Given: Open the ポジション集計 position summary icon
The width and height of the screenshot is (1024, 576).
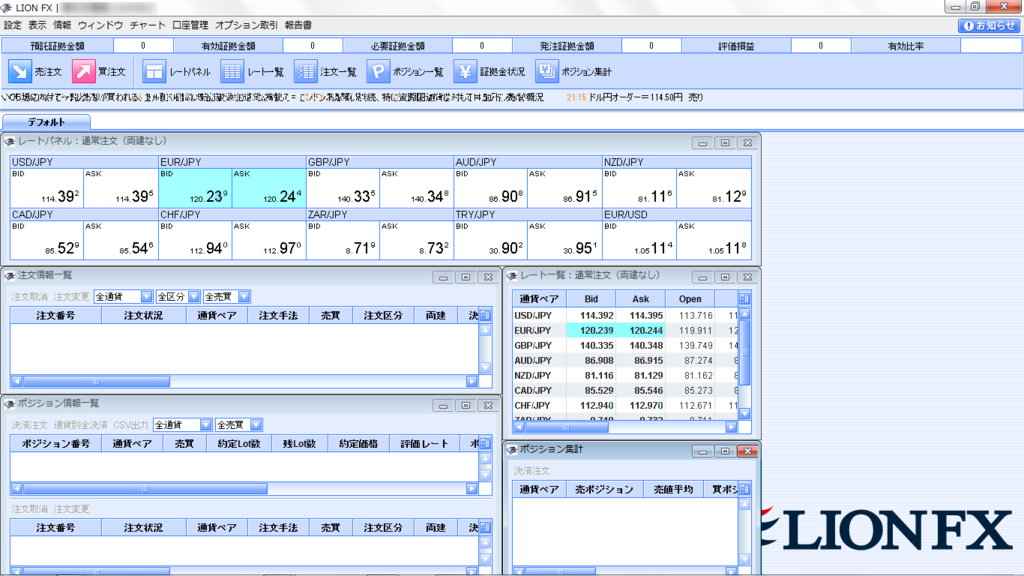Looking at the screenshot, I should pos(547,71).
